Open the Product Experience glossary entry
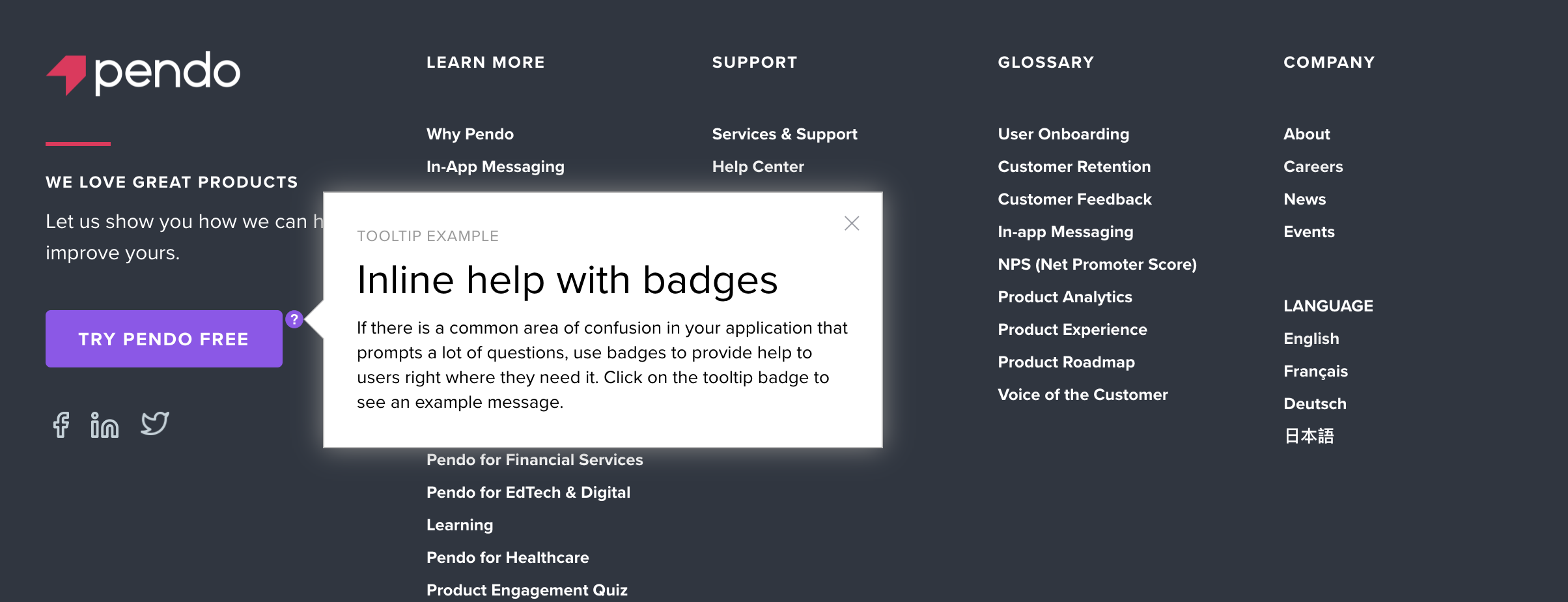The image size is (1568, 602). 1072,330
